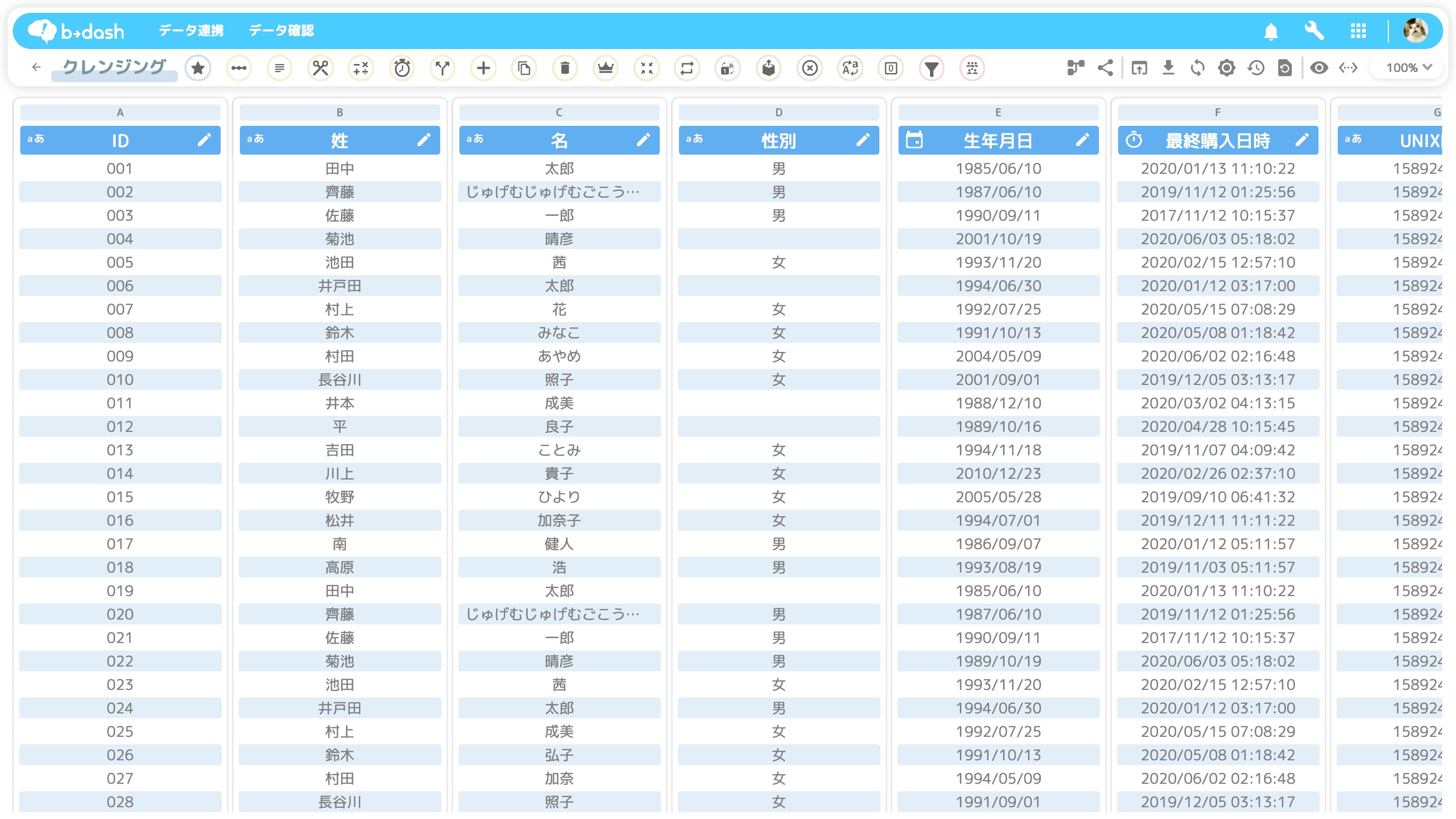Open the データ連携 menu
The image size is (1456, 819).
tap(191, 30)
